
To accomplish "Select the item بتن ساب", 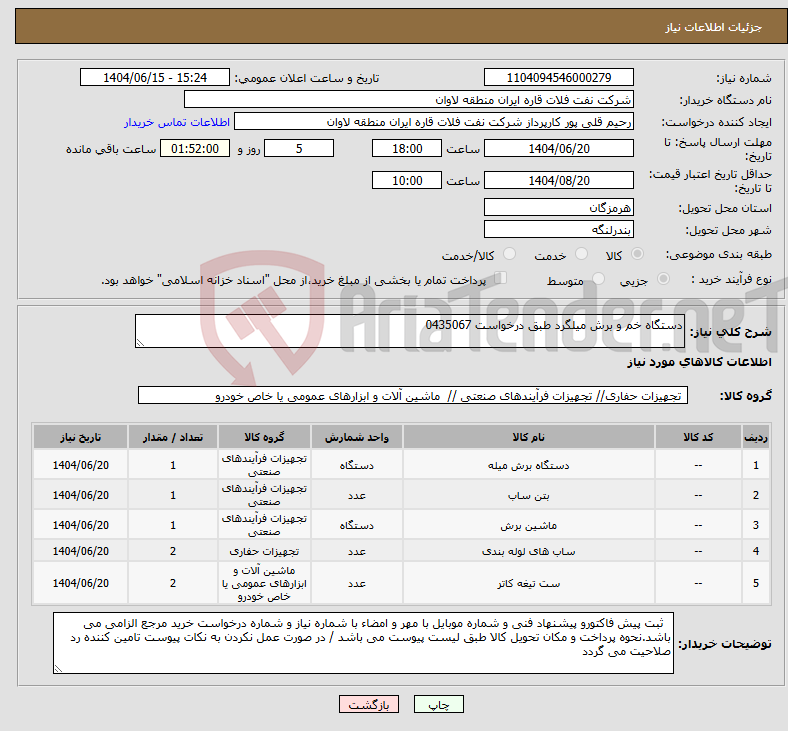I will (529, 495).
